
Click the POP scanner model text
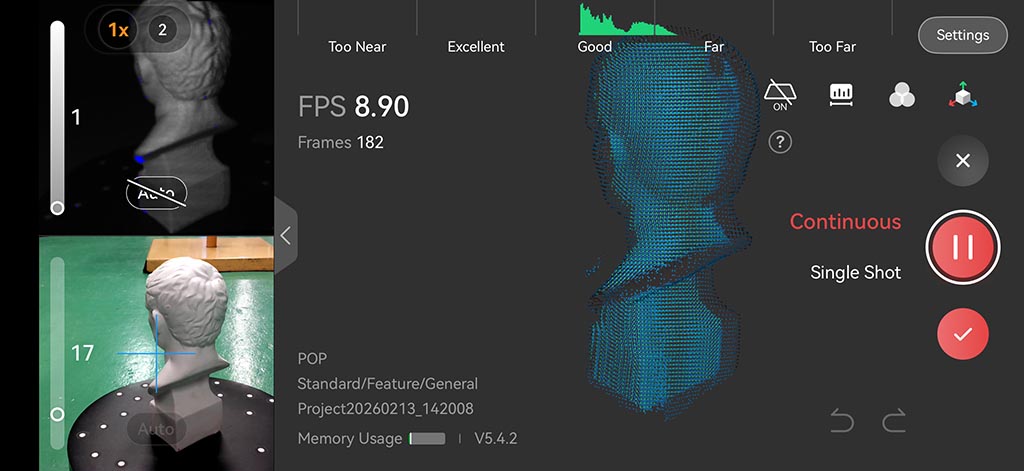pyautogui.click(x=312, y=359)
